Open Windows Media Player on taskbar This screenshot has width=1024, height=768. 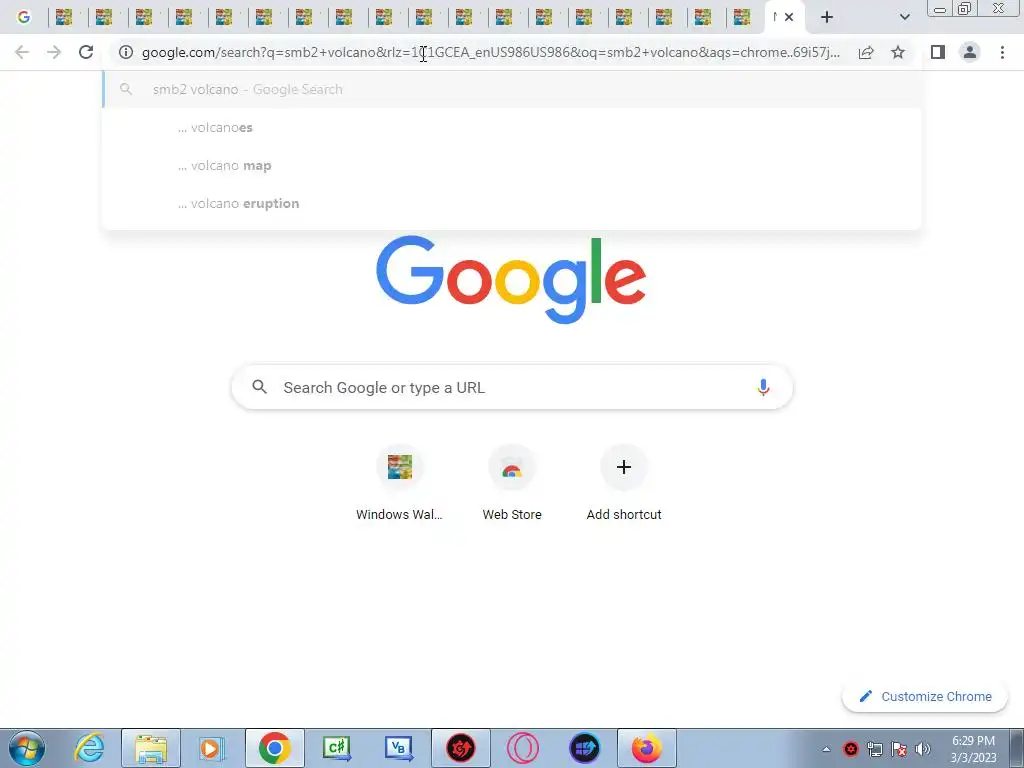[212, 748]
